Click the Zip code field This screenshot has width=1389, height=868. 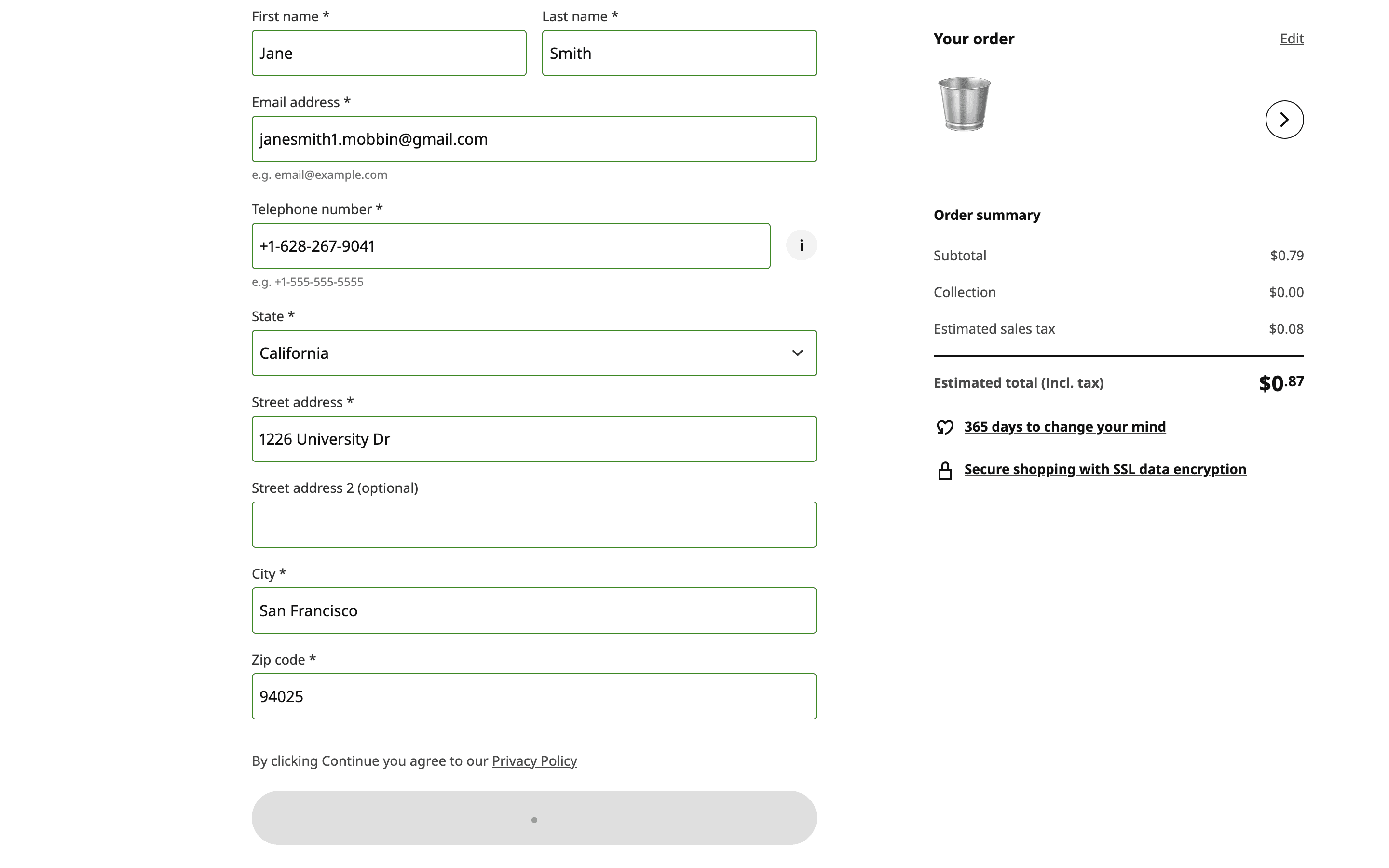click(534, 696)
